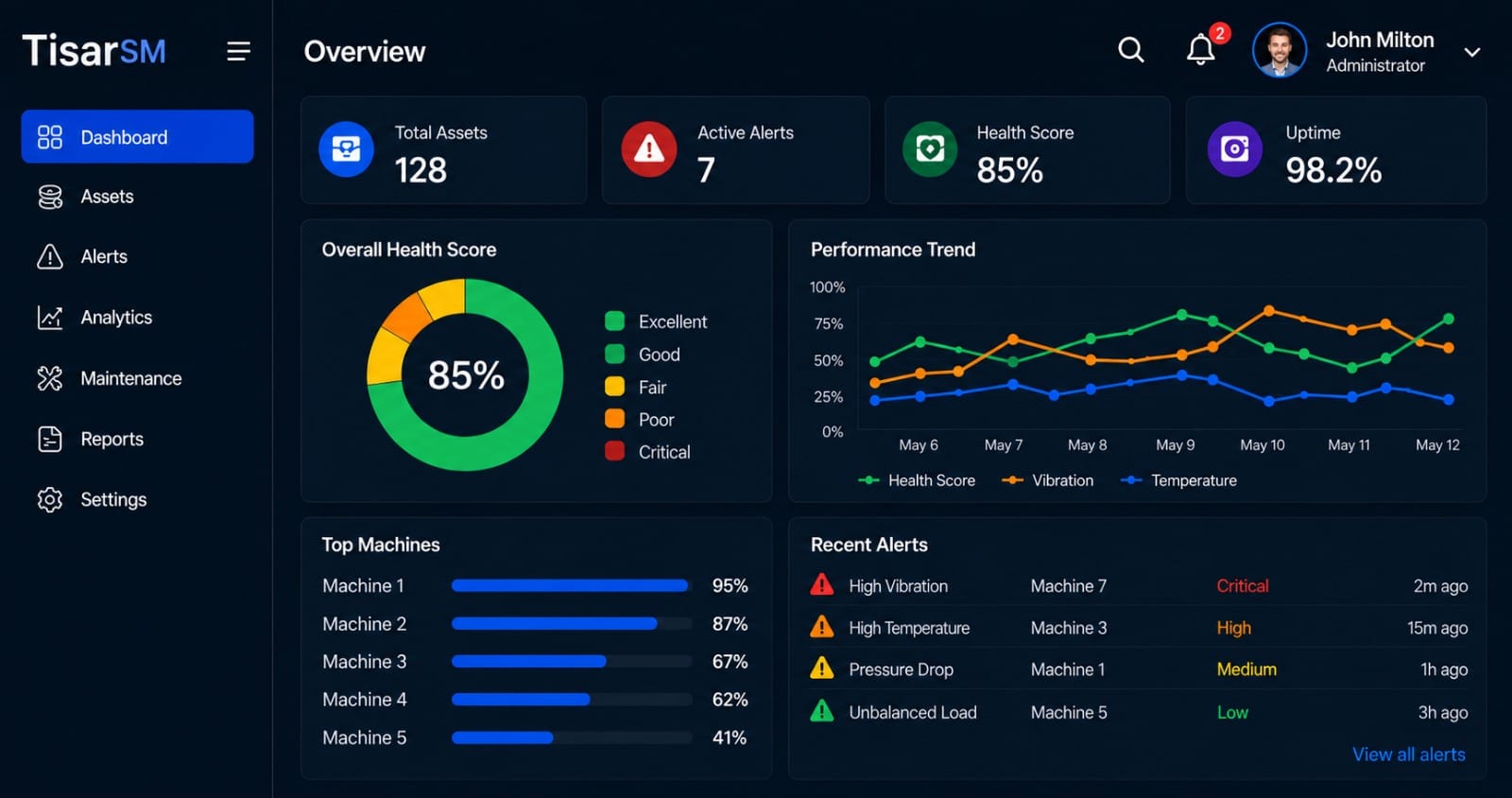Click the Uptime purple icon
This screenshot has width=1512, height=798.
pos(1235,149)
